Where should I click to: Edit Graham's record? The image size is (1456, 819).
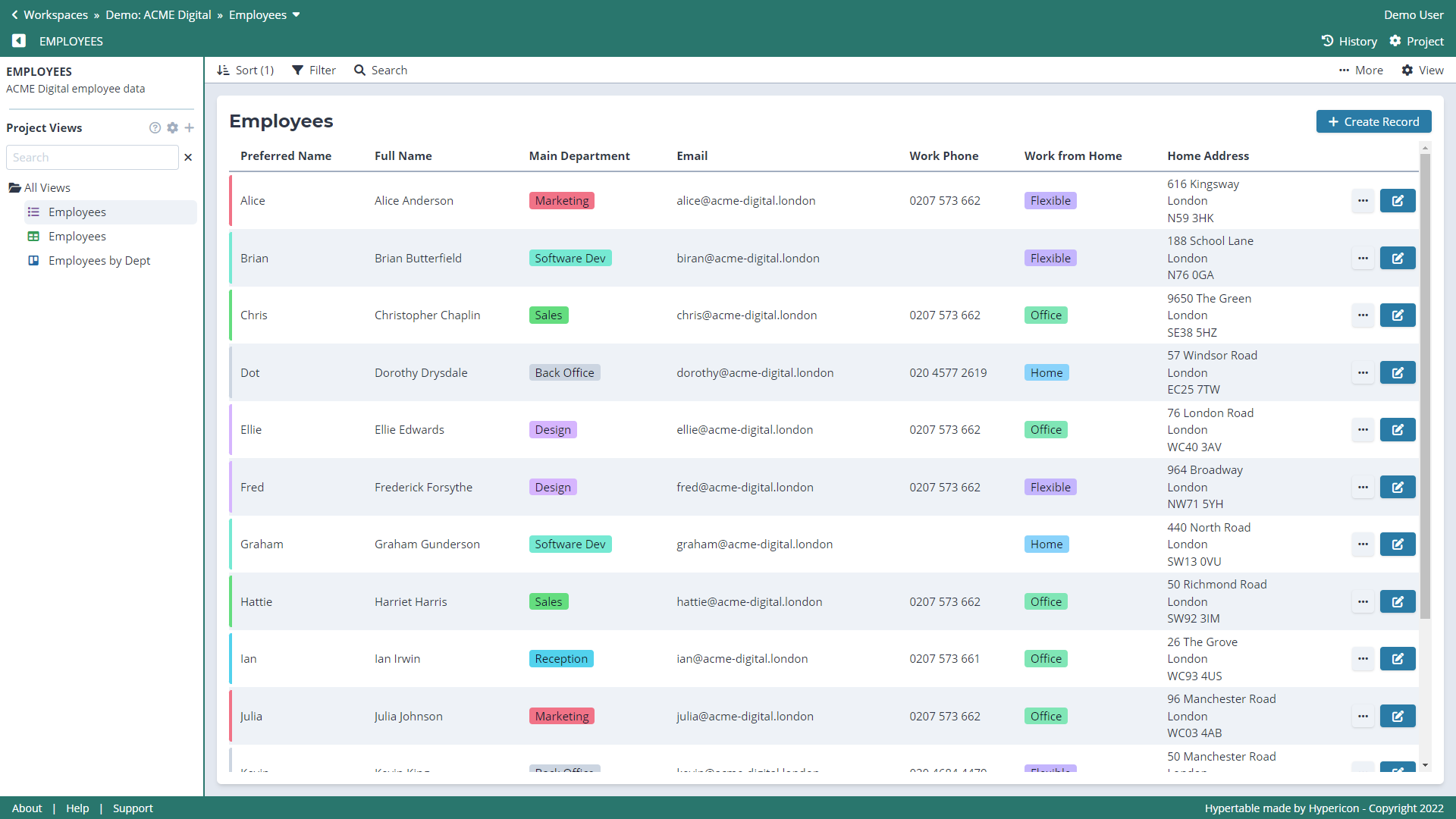(x=1398, y=544)
